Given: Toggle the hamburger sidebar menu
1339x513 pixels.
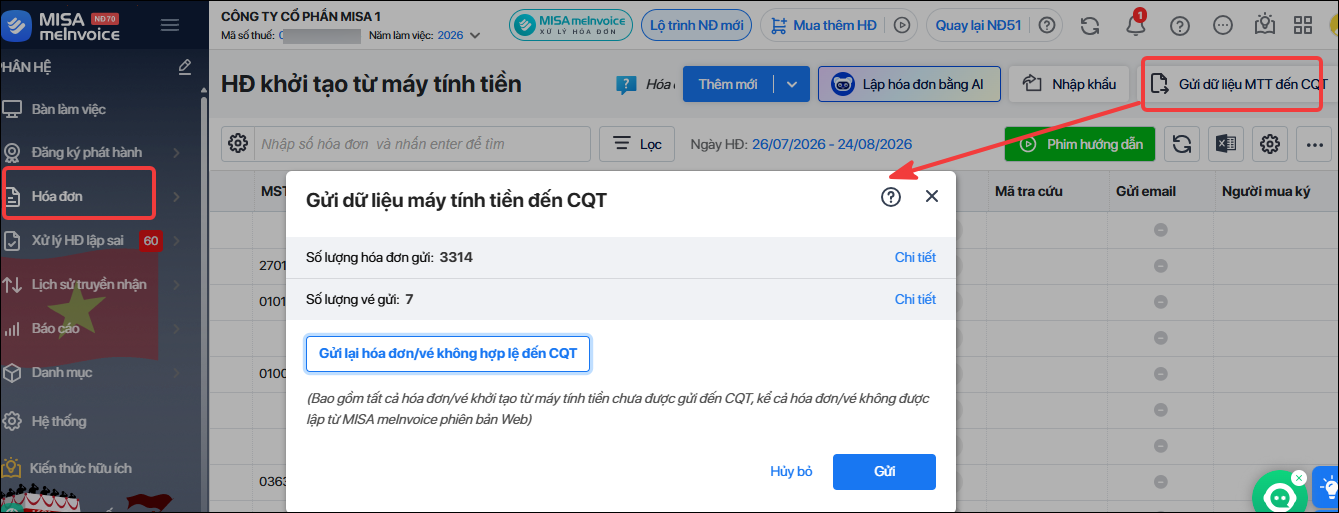Looking at the screenshot, I should (170, 25).
